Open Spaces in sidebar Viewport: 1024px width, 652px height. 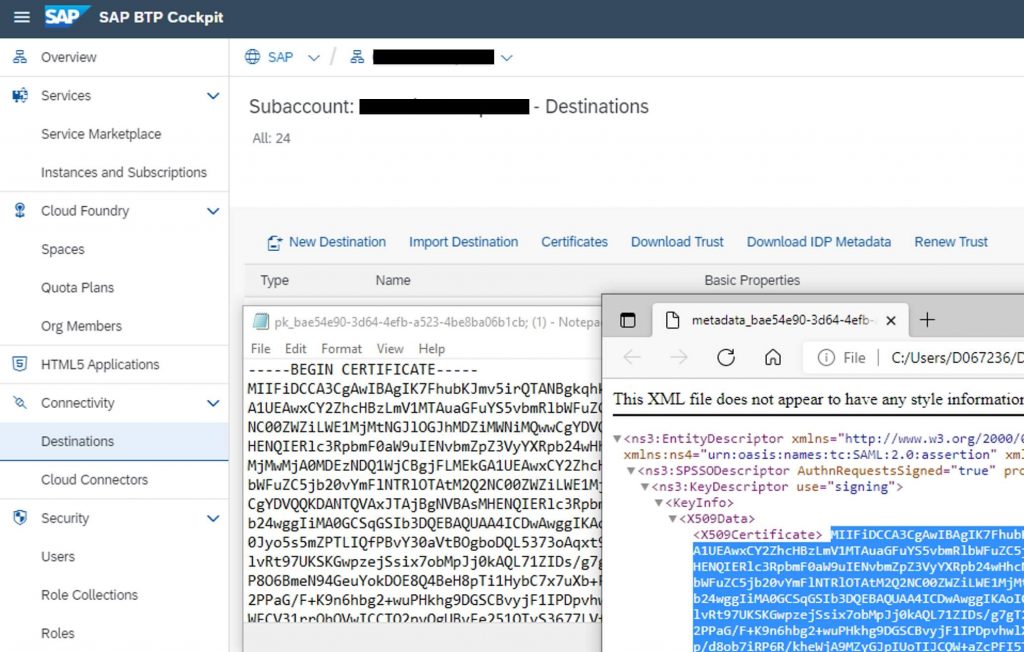pyautogui.click(x=63, y=249)
